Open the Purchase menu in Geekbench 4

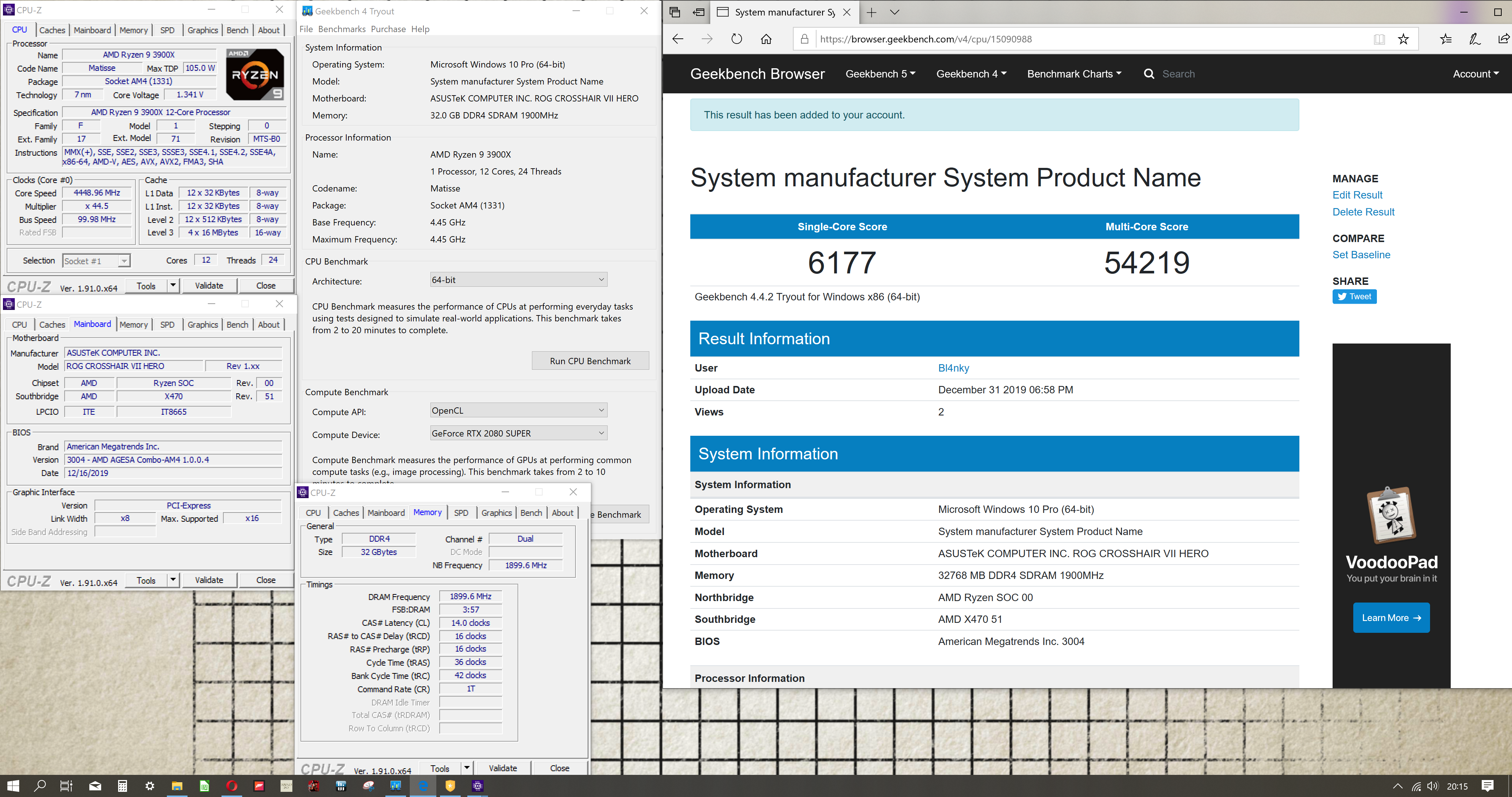click(388, 29)
